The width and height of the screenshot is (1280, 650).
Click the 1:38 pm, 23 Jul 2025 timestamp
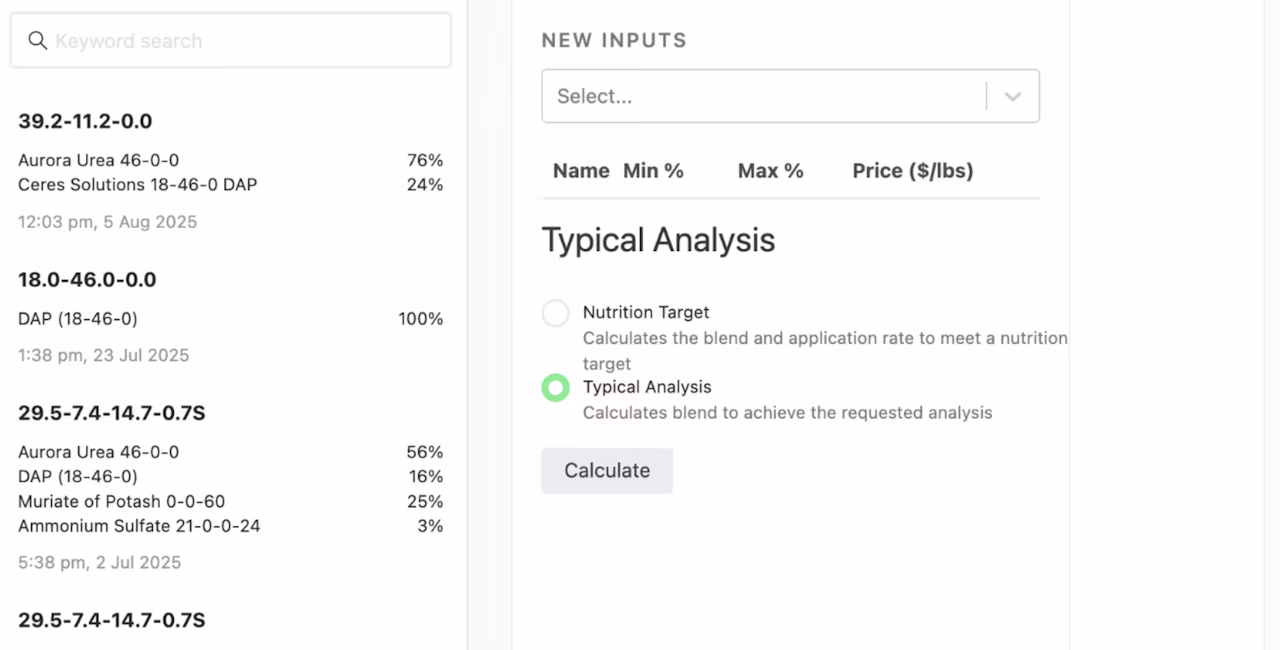click(x=103, y=355)
